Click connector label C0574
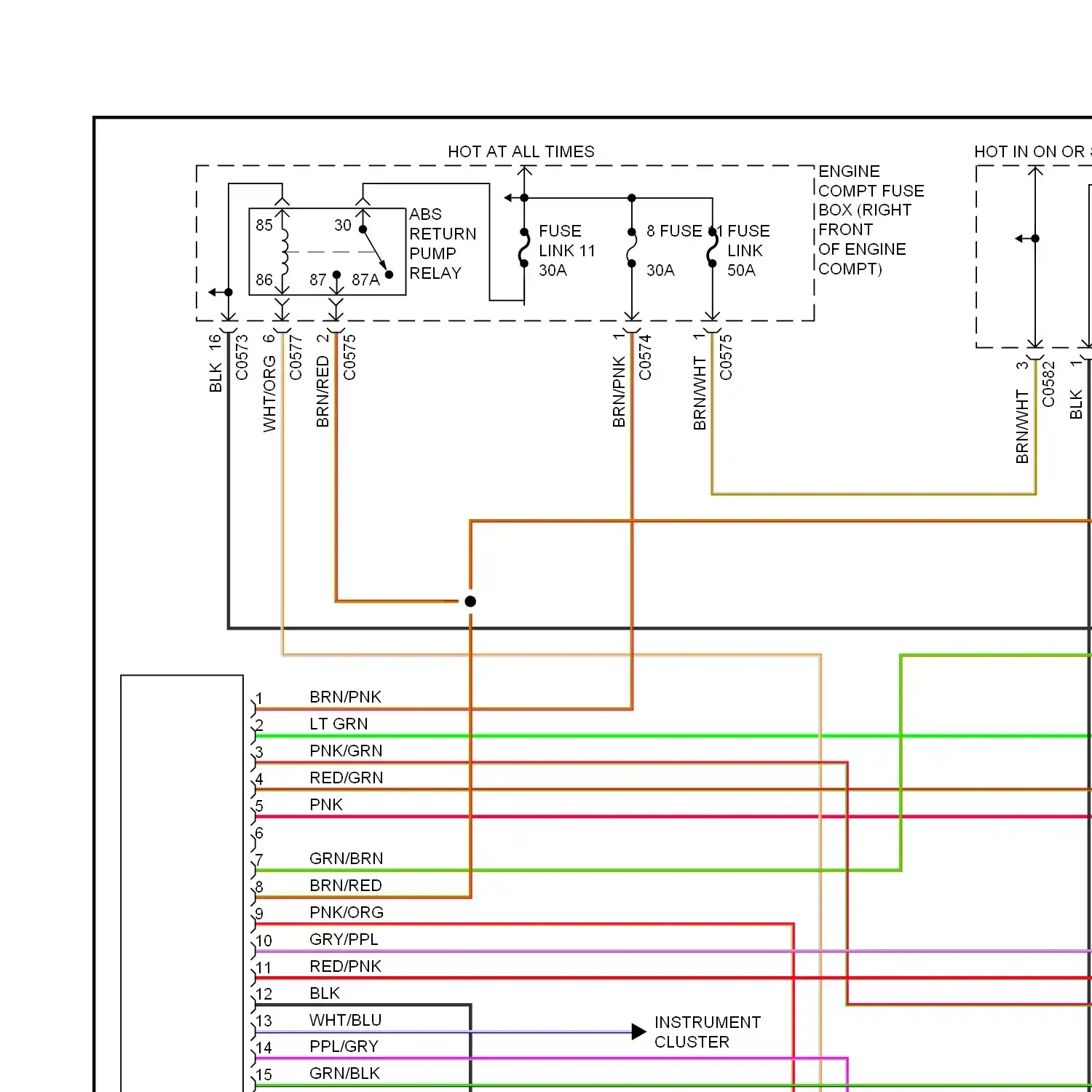Screen dimensions: 1092x1092 (645, 357)
